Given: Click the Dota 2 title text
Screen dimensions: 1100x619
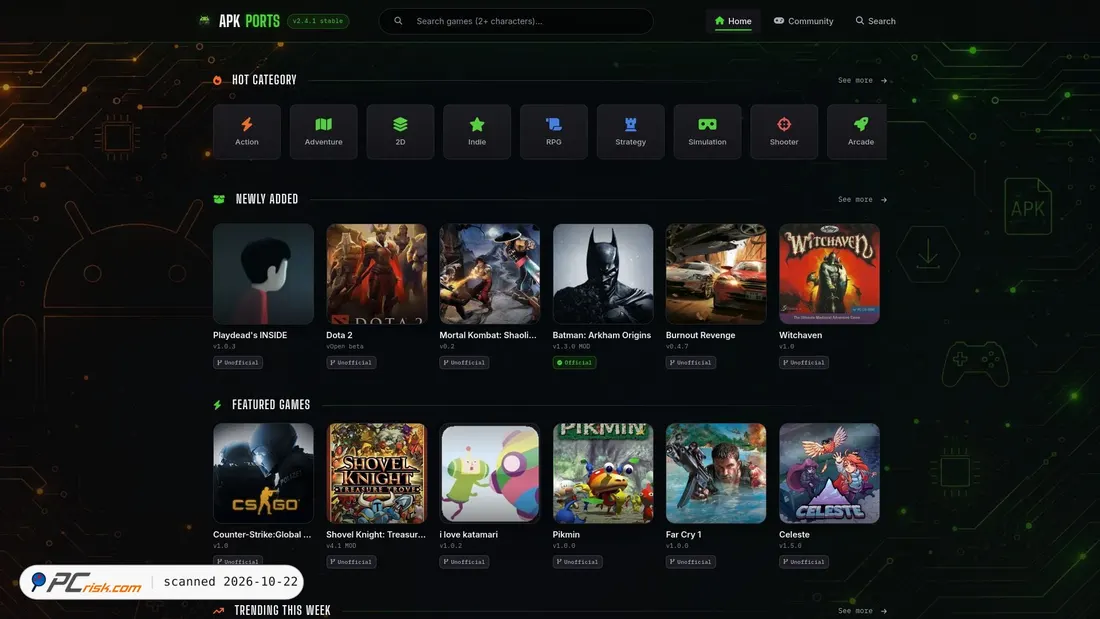Looking at the screenshot, I should (340, 335).
